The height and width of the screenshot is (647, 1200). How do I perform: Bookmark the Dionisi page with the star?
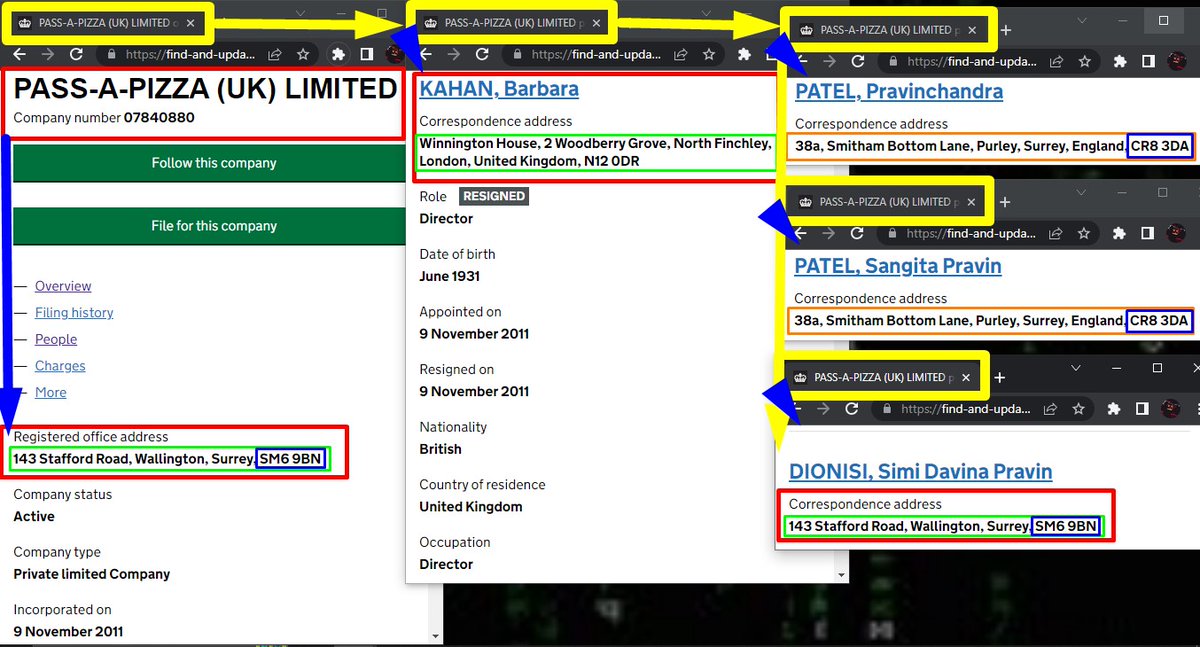point(1078,409)
